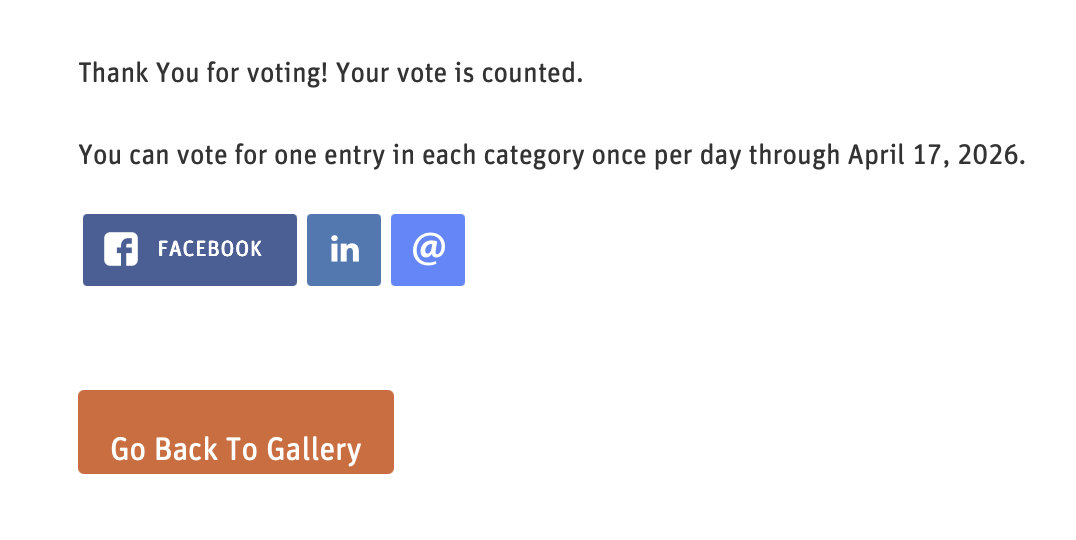Image resolution: width=1076 pixels, height=540 pixels.
Task: Go Back To Gallery
Action: click(x=236, y=432)
